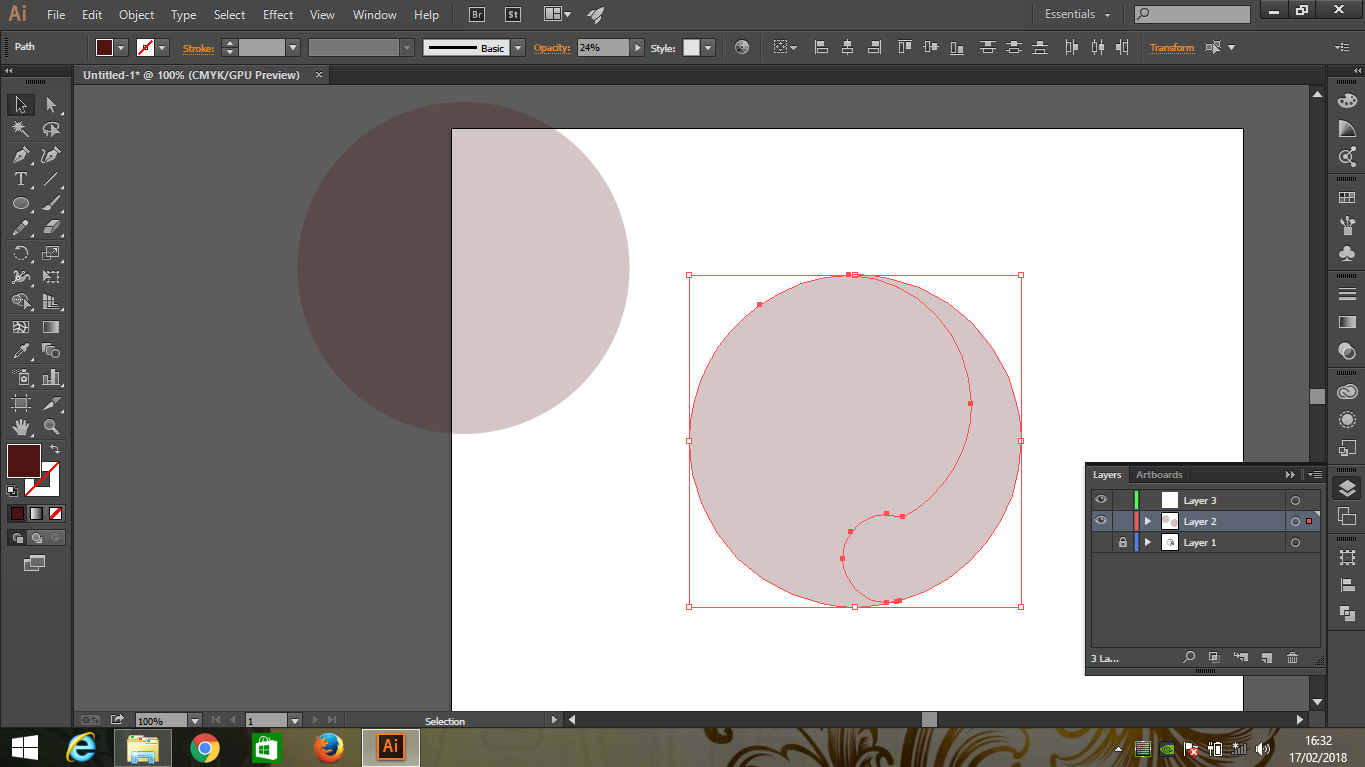Click the Transform link in control bar

(1171, 48)
